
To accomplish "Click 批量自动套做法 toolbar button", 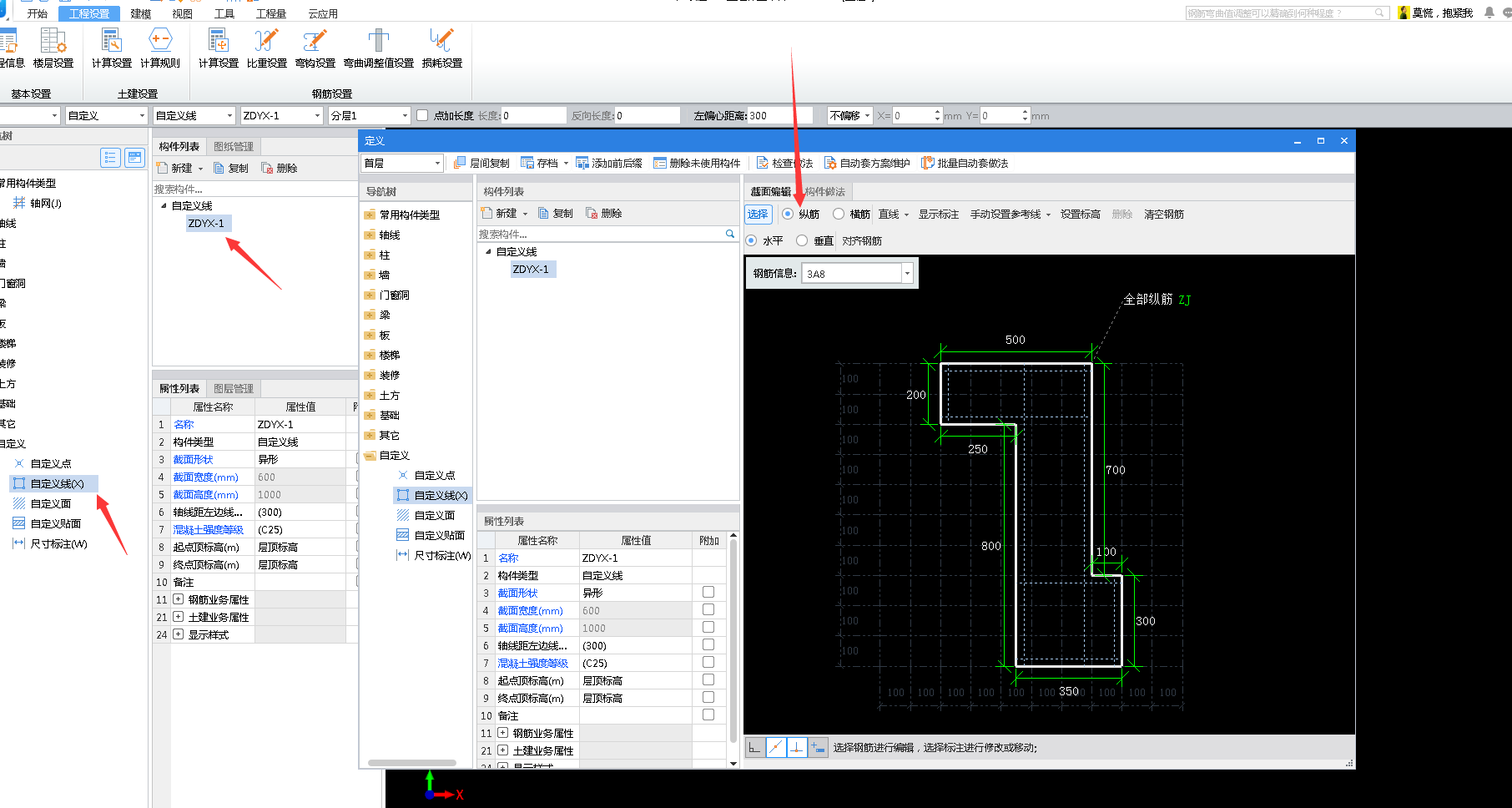I will point(965,164).
